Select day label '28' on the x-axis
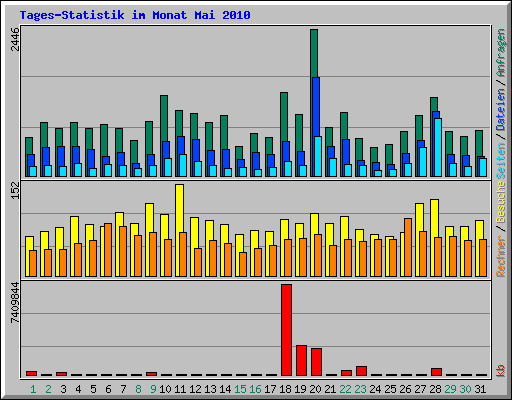This screenshot has height=400, width=512. tap(435, 389)
